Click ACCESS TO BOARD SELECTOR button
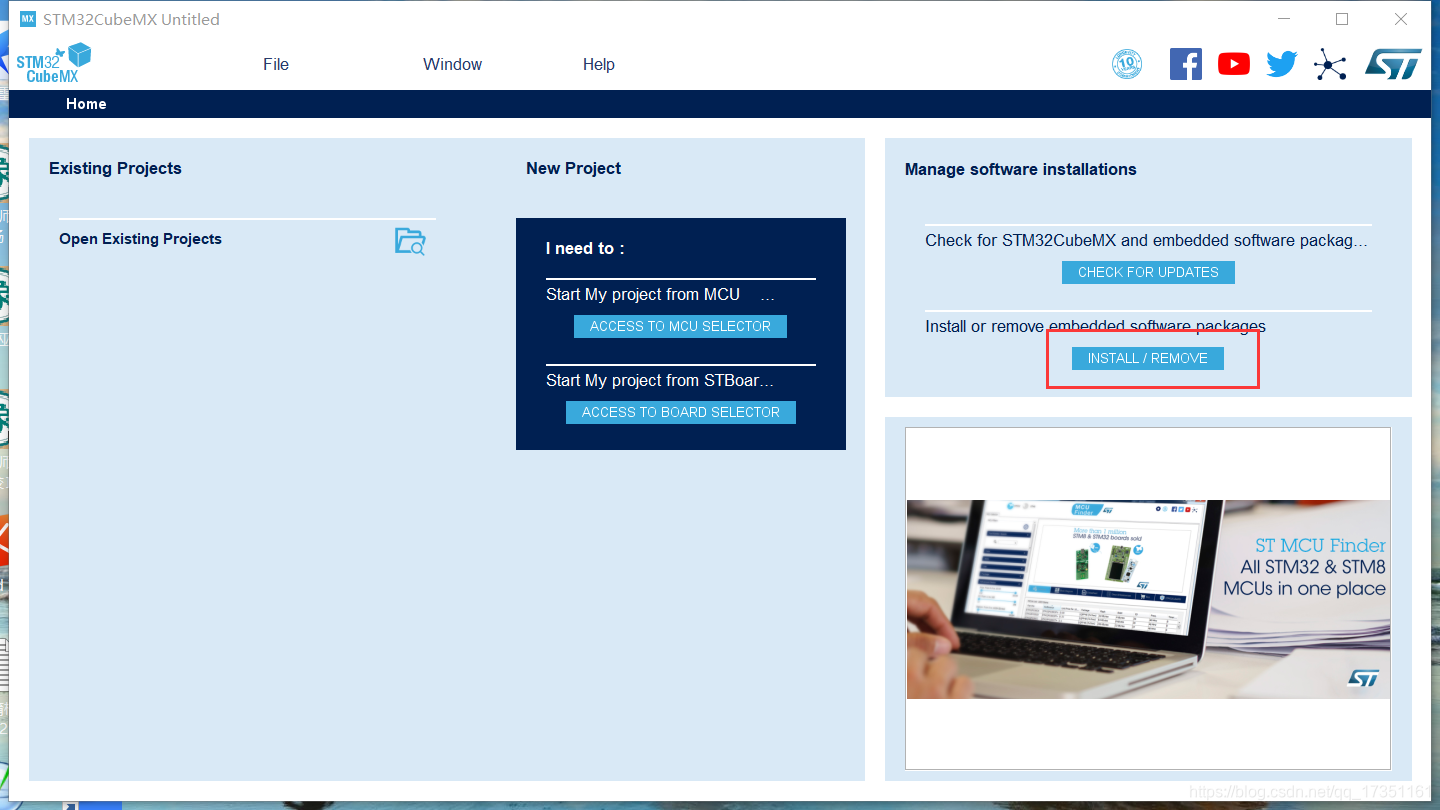This screenshot has width=1440, height=810. (x=681, y=412)
